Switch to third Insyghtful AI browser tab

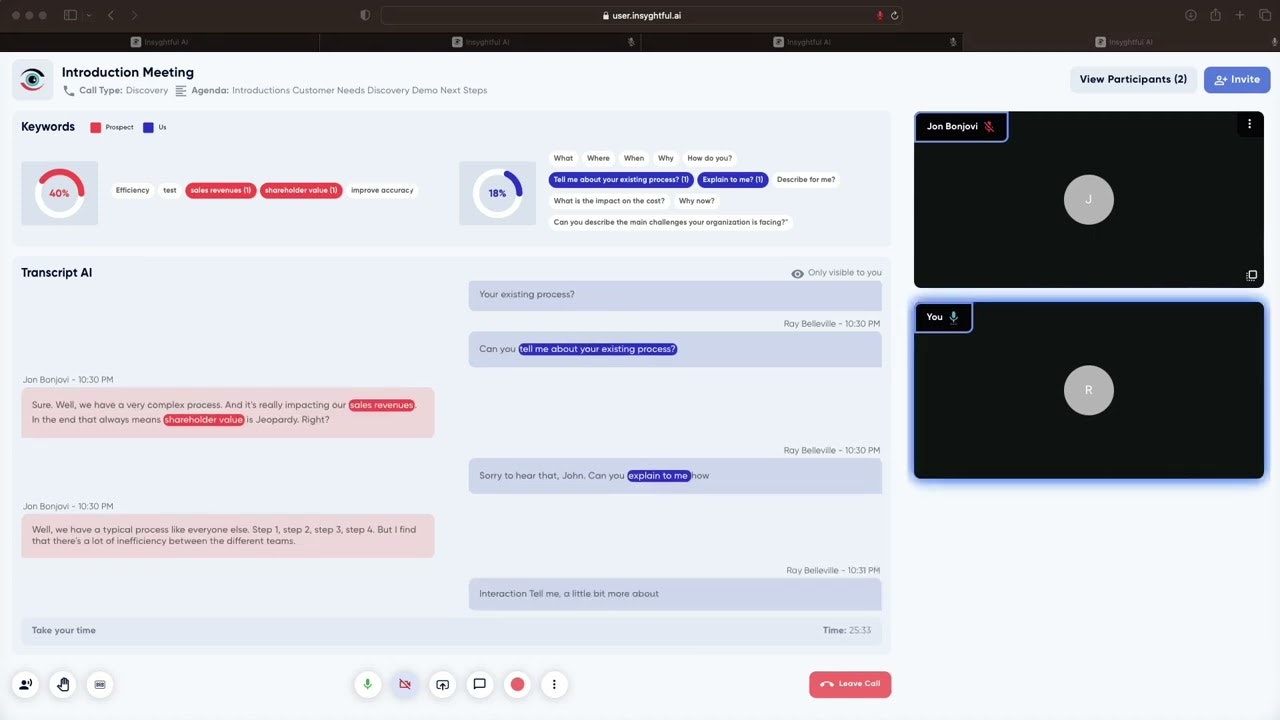pos(801,42)
